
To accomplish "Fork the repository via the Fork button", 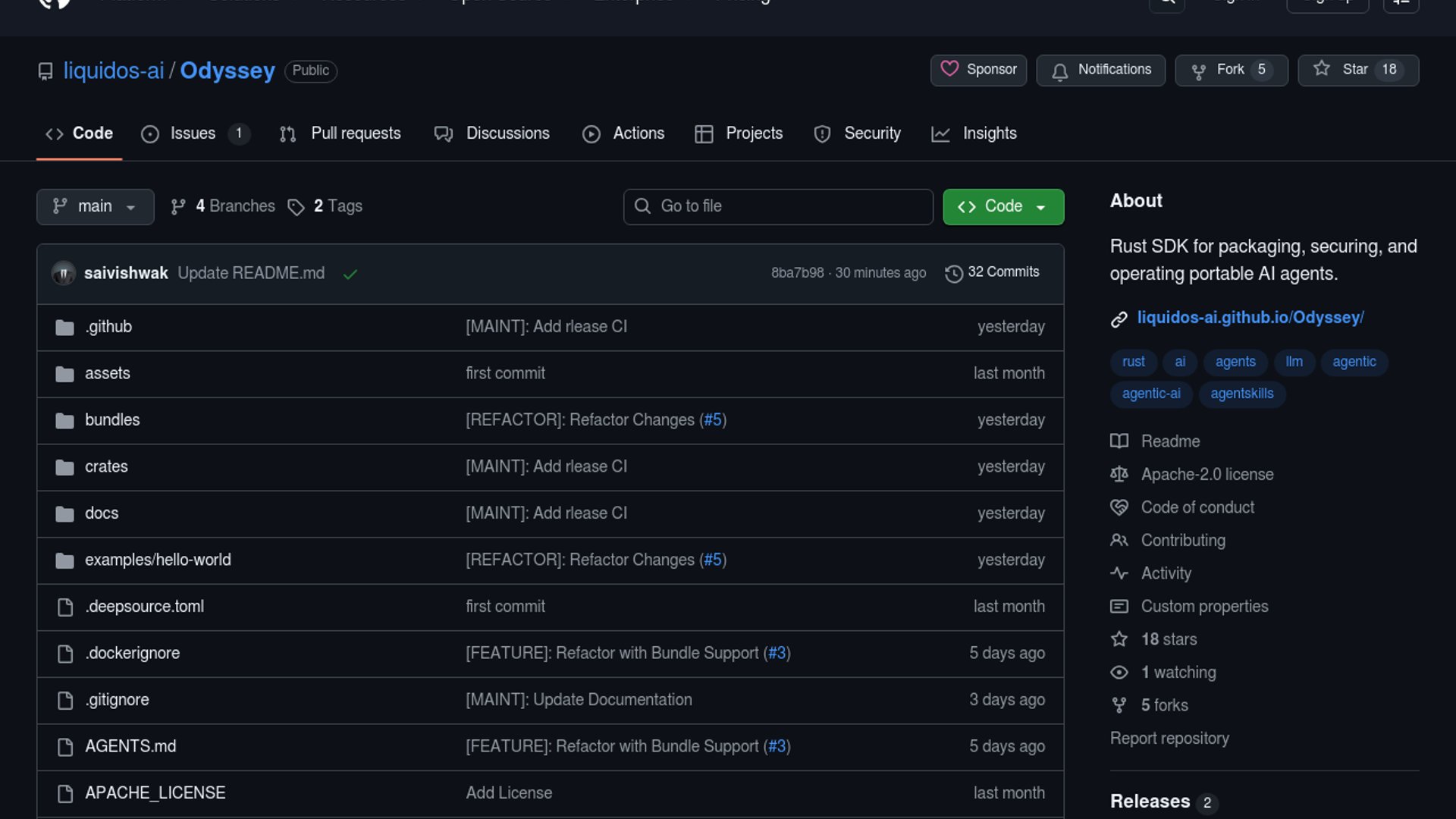I will pos(1230,70).
